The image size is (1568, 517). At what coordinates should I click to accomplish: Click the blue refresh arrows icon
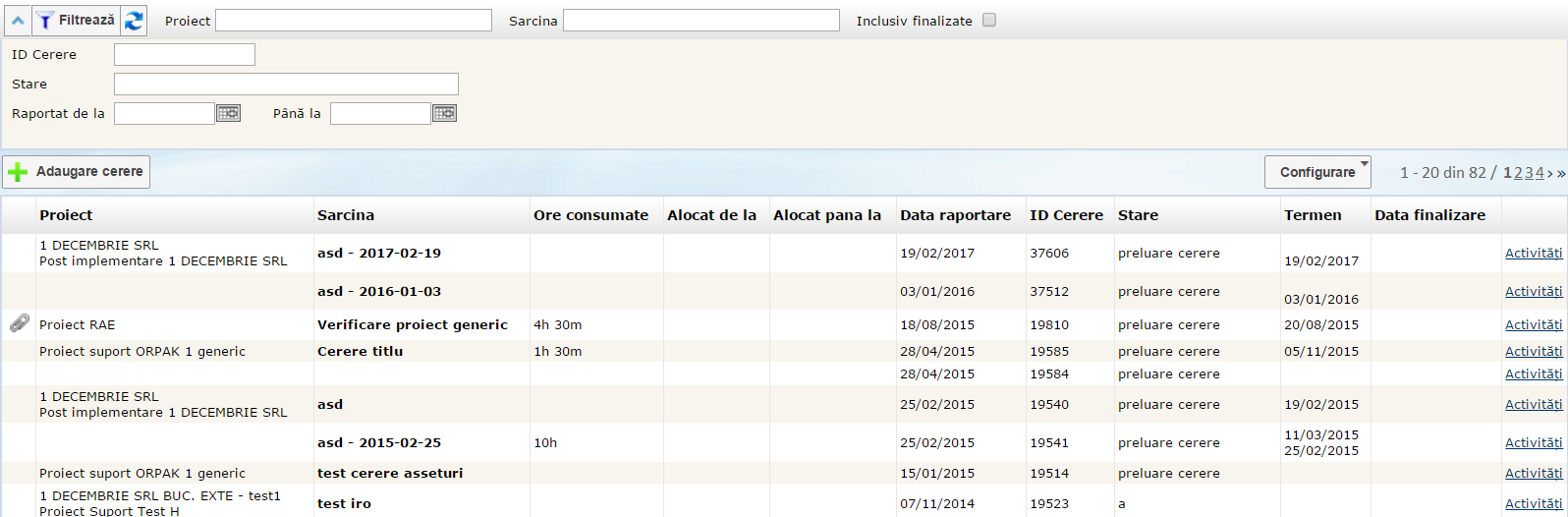[134, 21]
